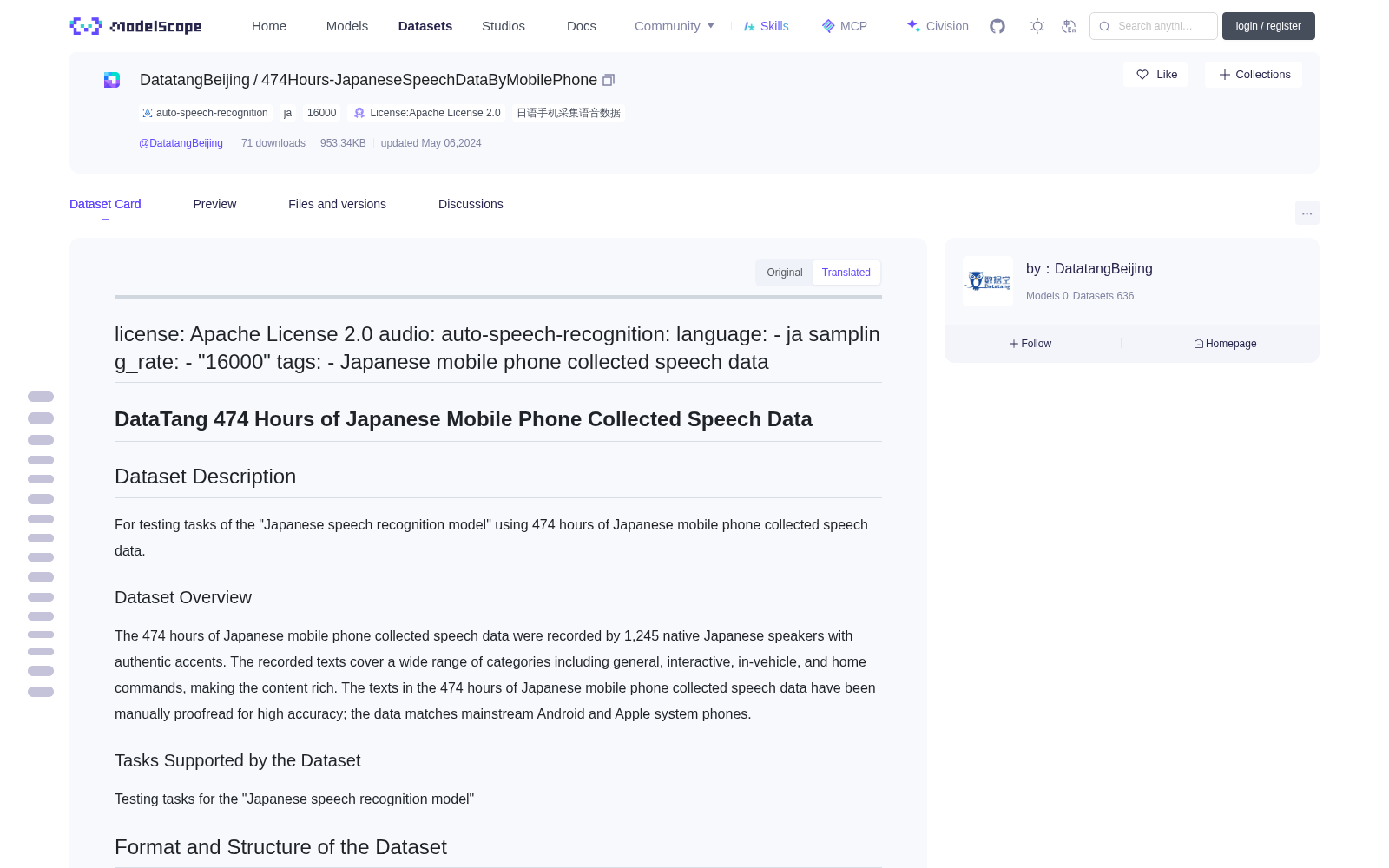
Task: Click the DatatangBeijing owner in the title
Action: click(194, 80)
